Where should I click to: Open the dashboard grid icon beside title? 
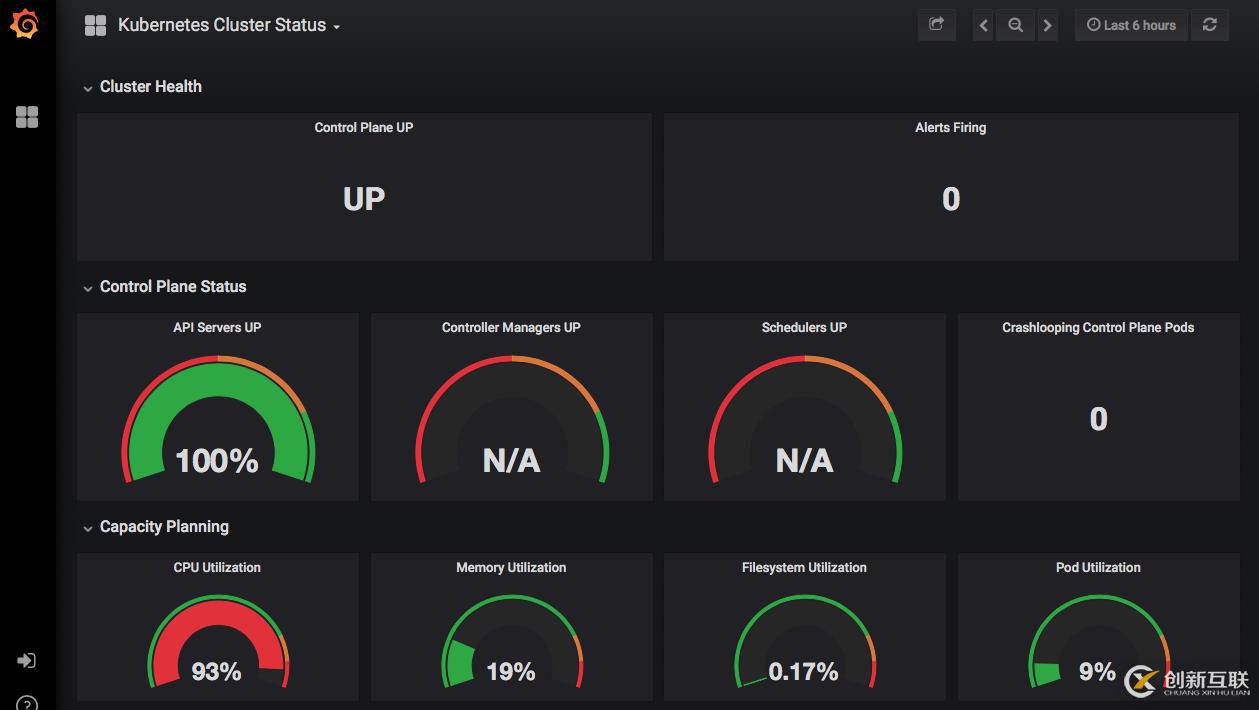(x=96, y=26)
